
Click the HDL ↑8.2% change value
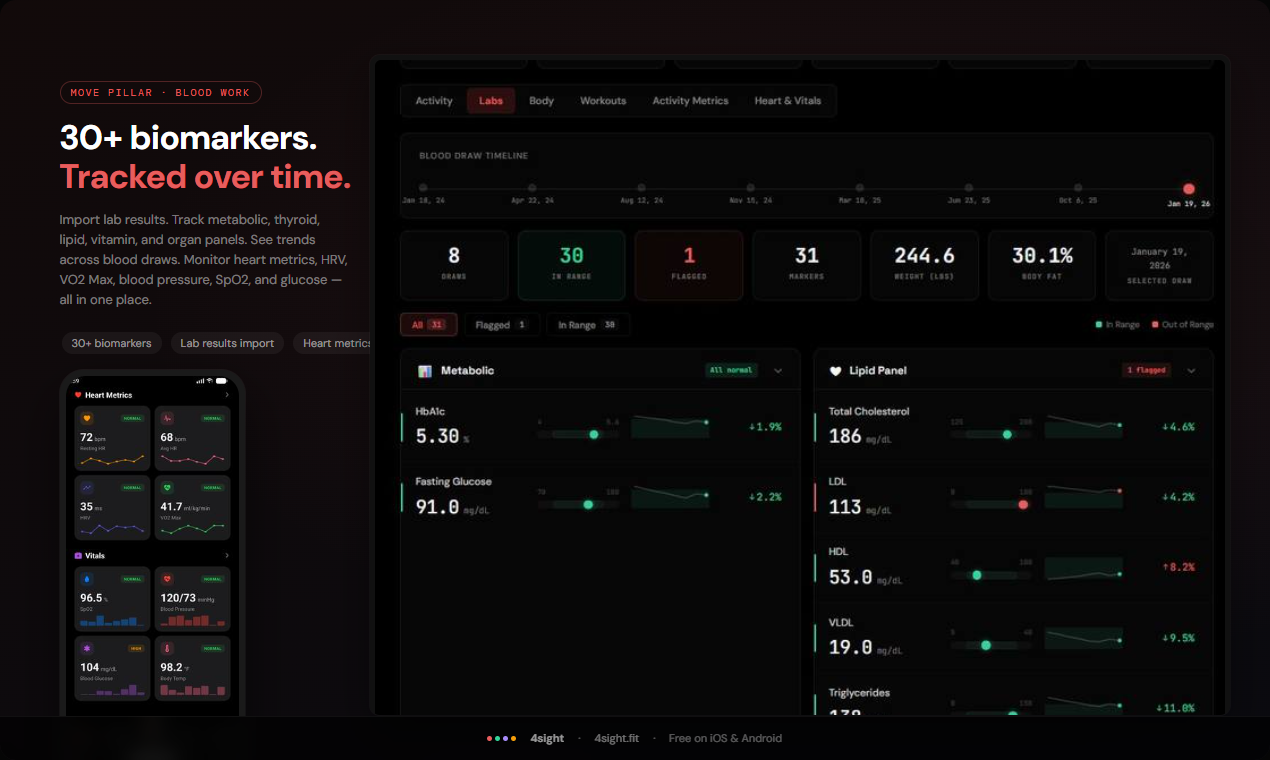pos(1178,567)
